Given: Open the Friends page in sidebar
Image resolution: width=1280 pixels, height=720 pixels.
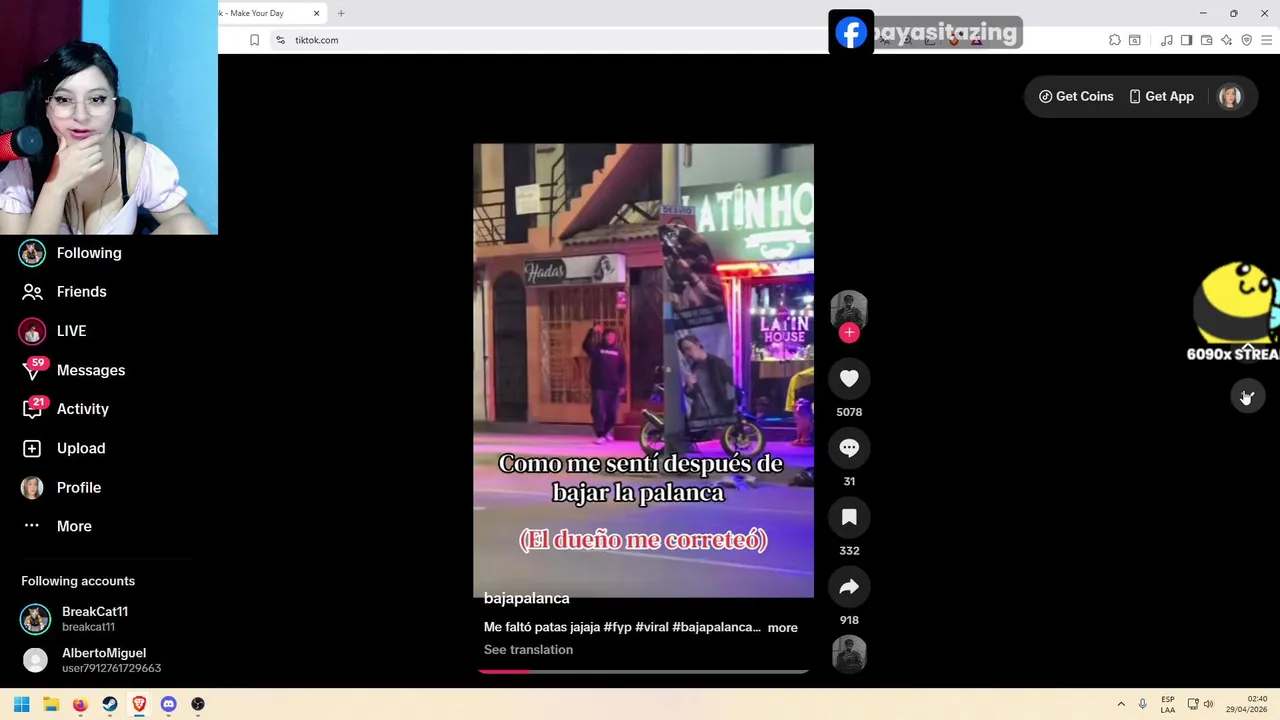Looking at the screenshot, I should 64,292.
